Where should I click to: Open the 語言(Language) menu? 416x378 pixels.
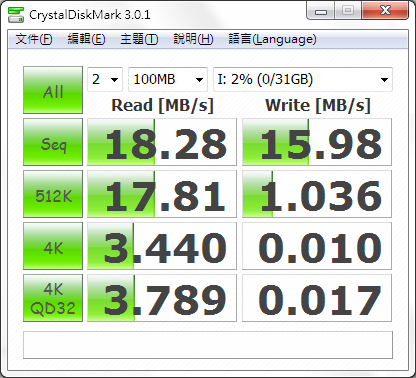tap(272, 39)
